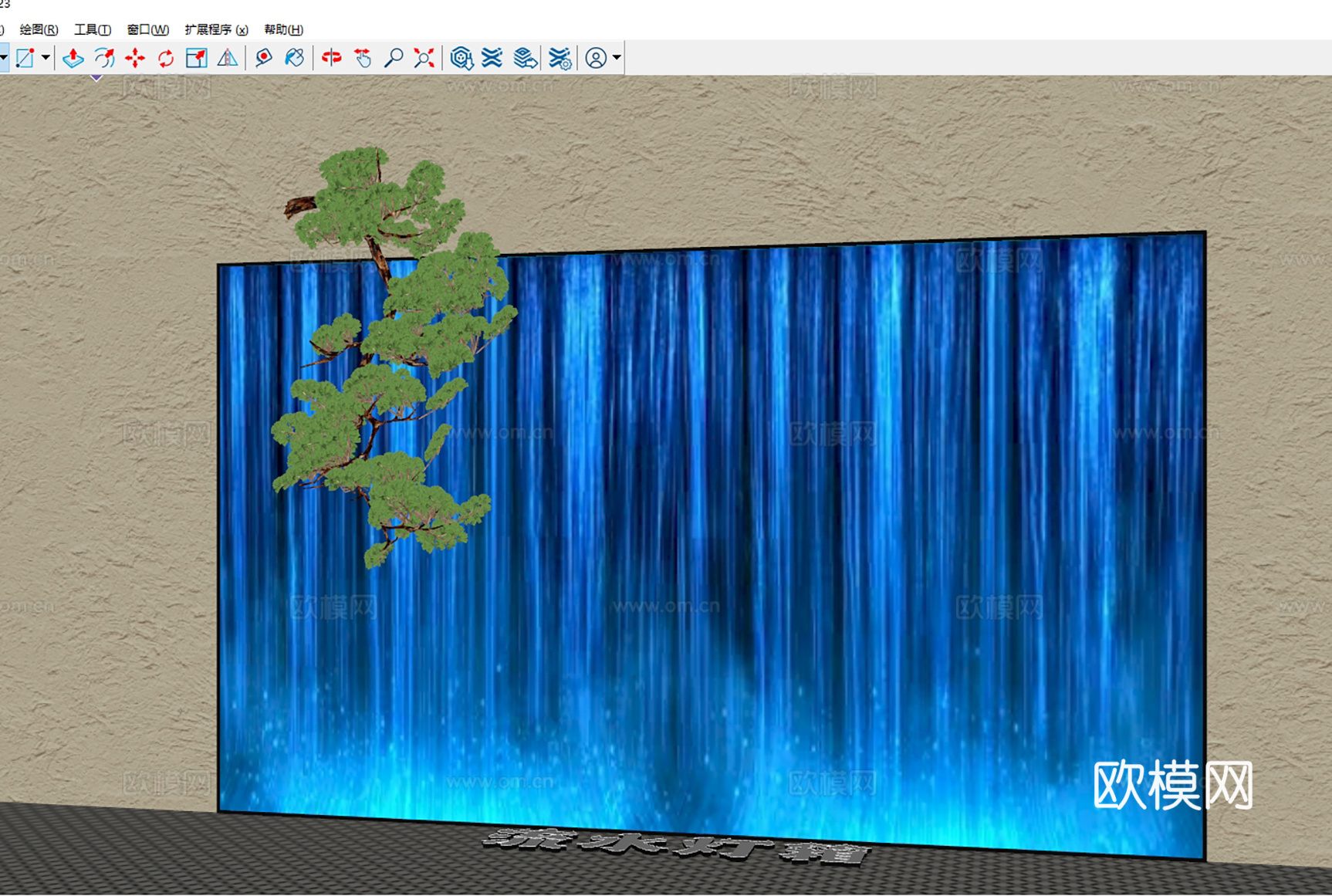1332x896 pixels.
Task: Click the Zoom Extents tool
Action: pyautogui.click(x=424, y=58)
